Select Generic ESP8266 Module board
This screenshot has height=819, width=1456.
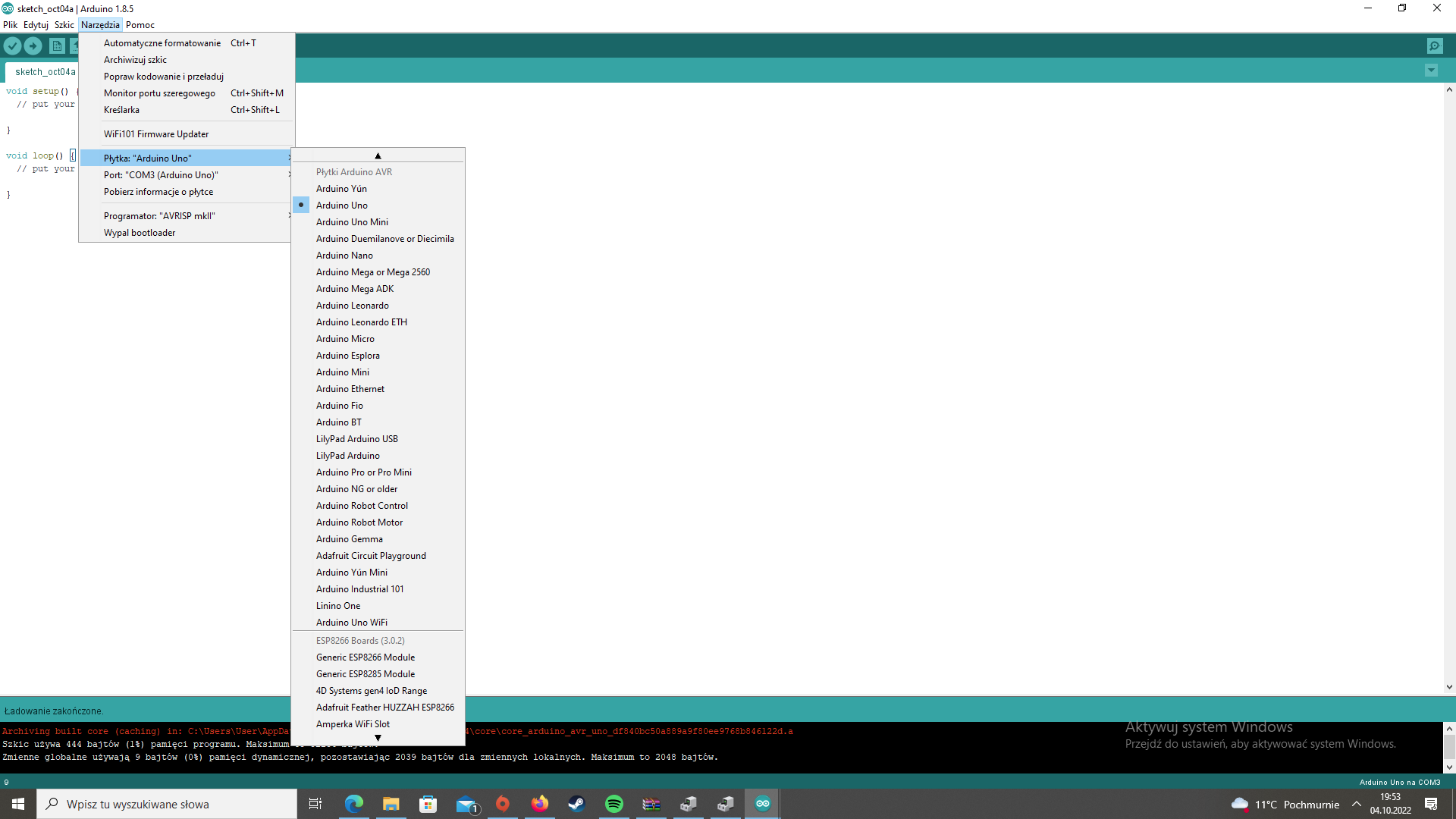(378, 657)
